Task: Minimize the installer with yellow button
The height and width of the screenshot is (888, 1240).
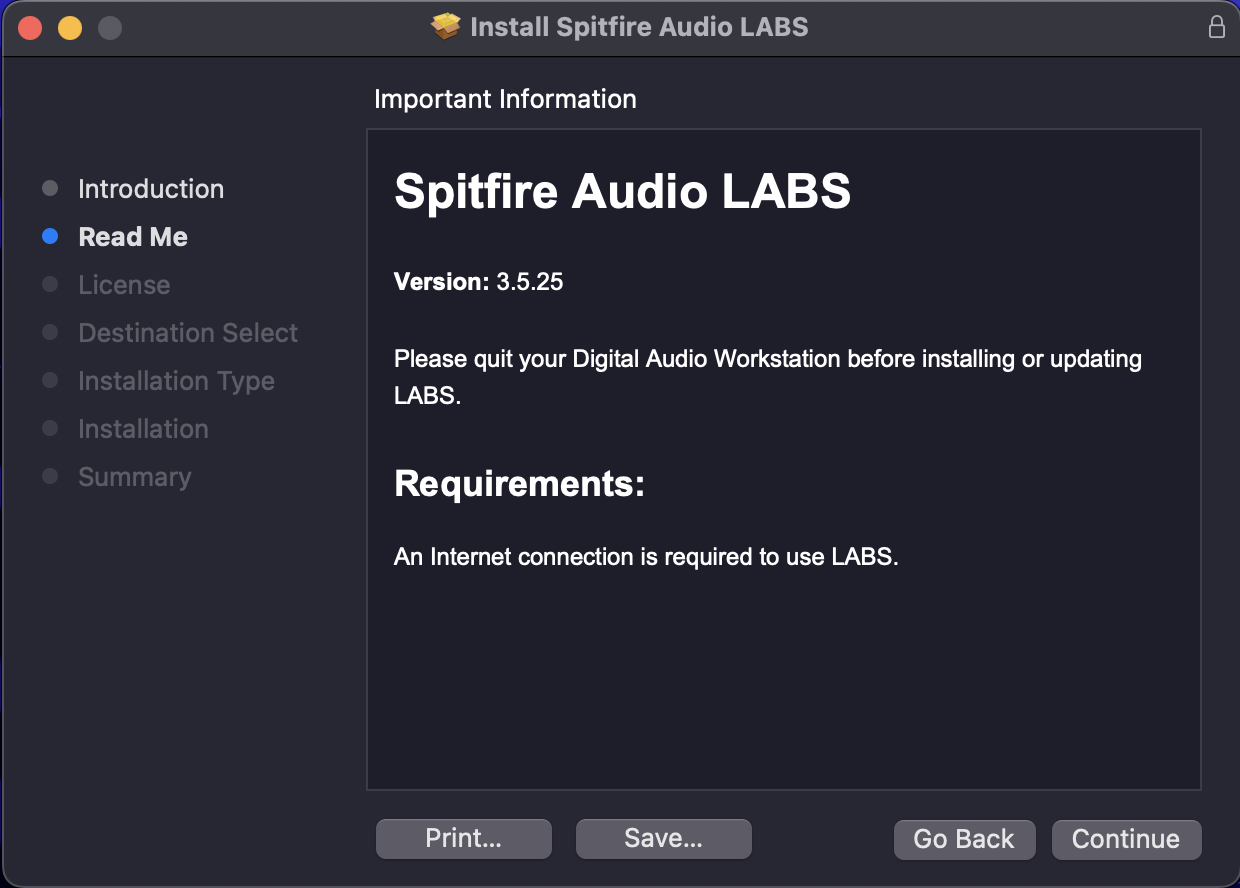Action: point(70,28)
